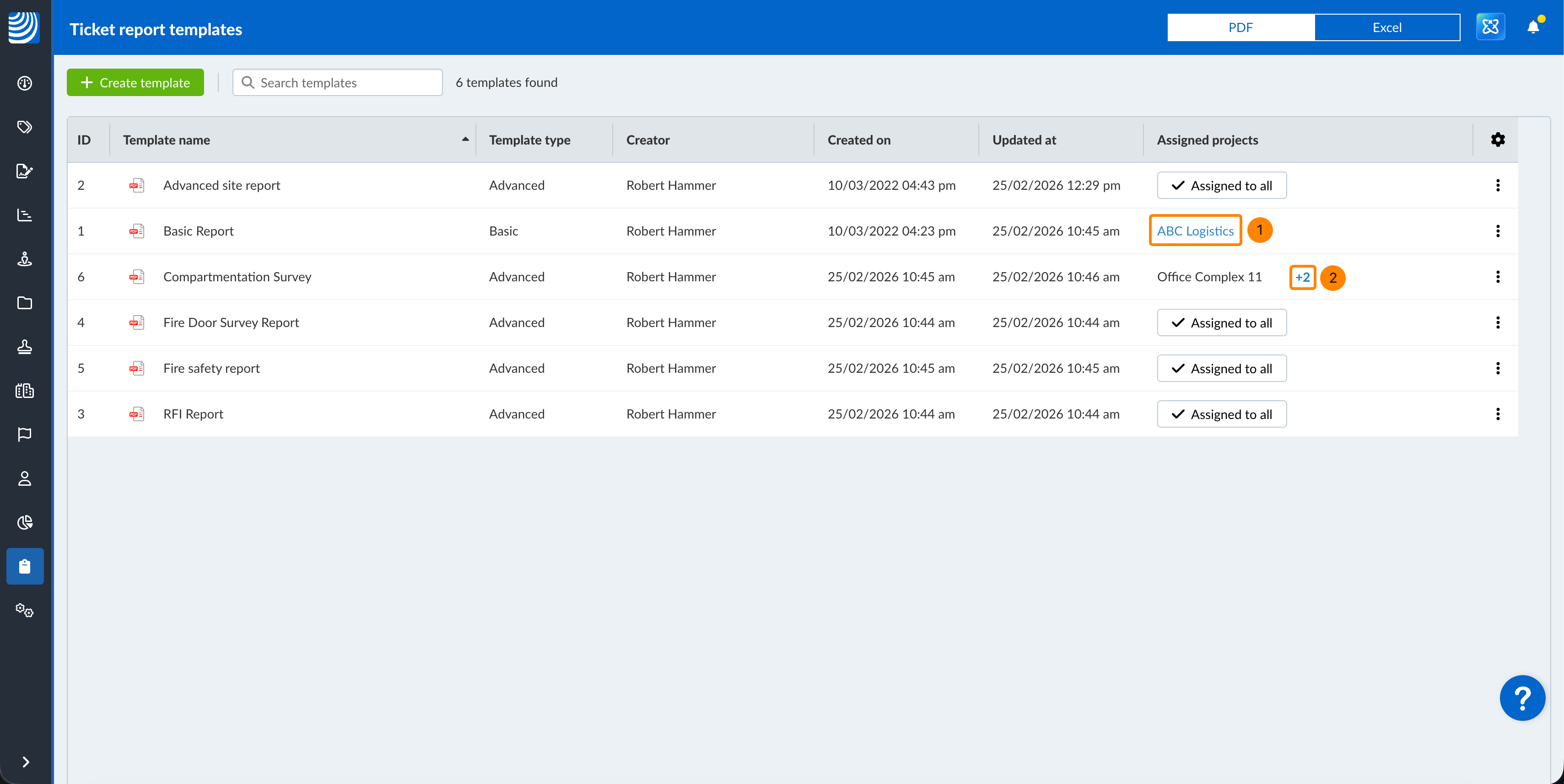Open the ABC Logistics project link
This screenshot has height=784, width=1564.
coord(1195,231)
